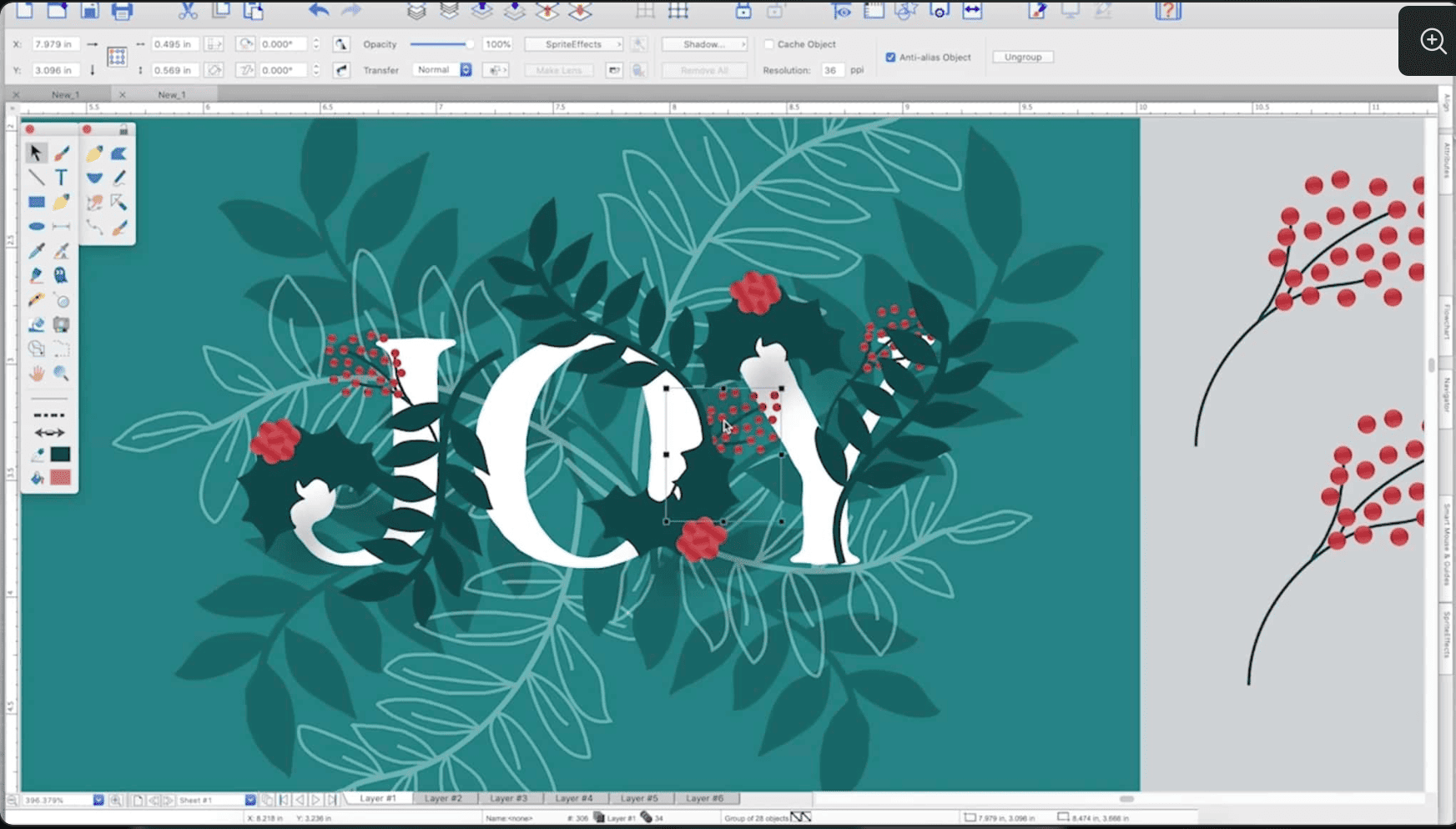The height and width of the screenshot is (829, 1456).
Task: Uncheck the Anti-alias Object checkbox
Action: [890, 57]
